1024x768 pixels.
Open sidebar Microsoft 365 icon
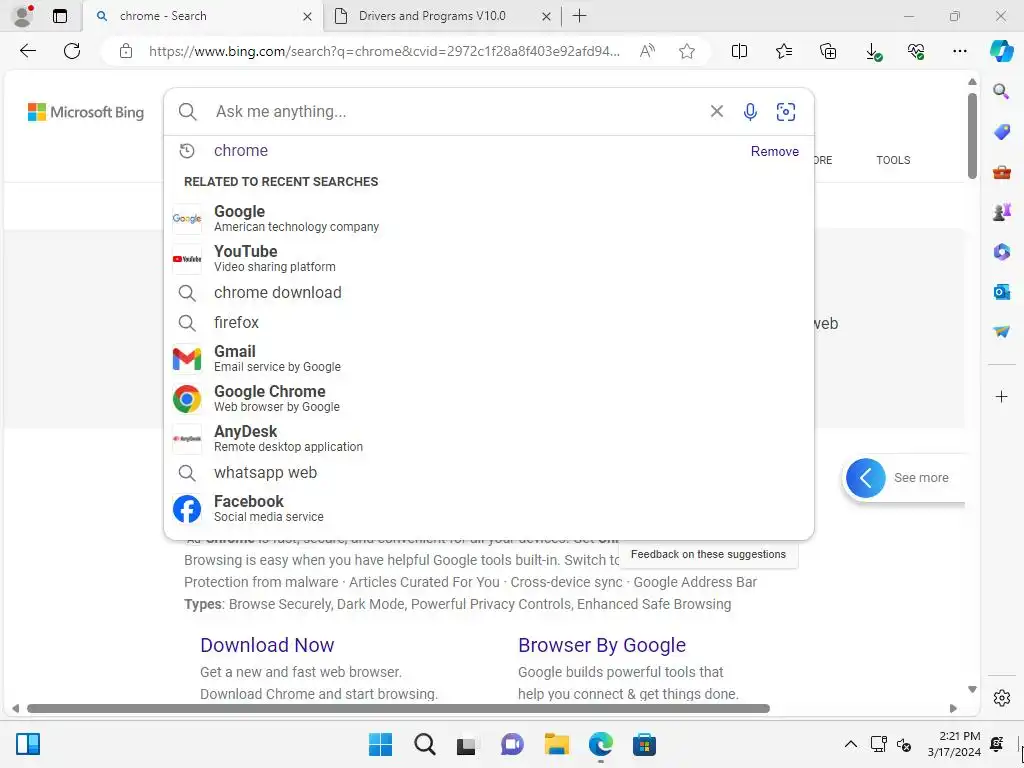(1001, 251)
